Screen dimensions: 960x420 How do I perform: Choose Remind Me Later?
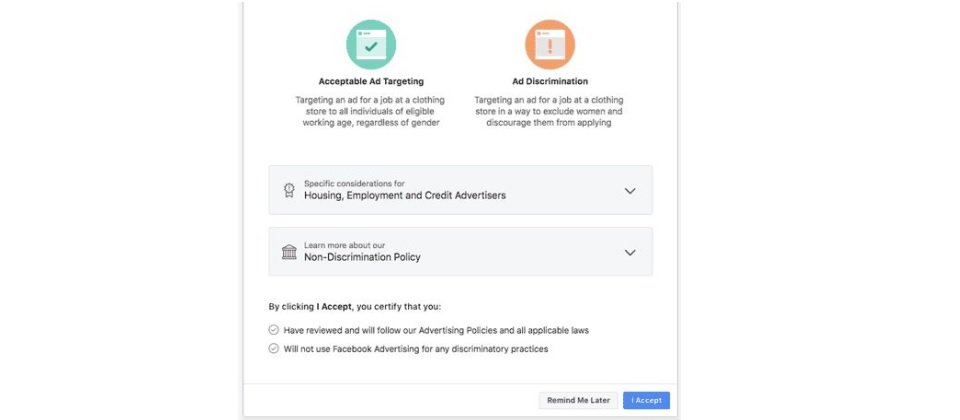click(x=579, y=400)
